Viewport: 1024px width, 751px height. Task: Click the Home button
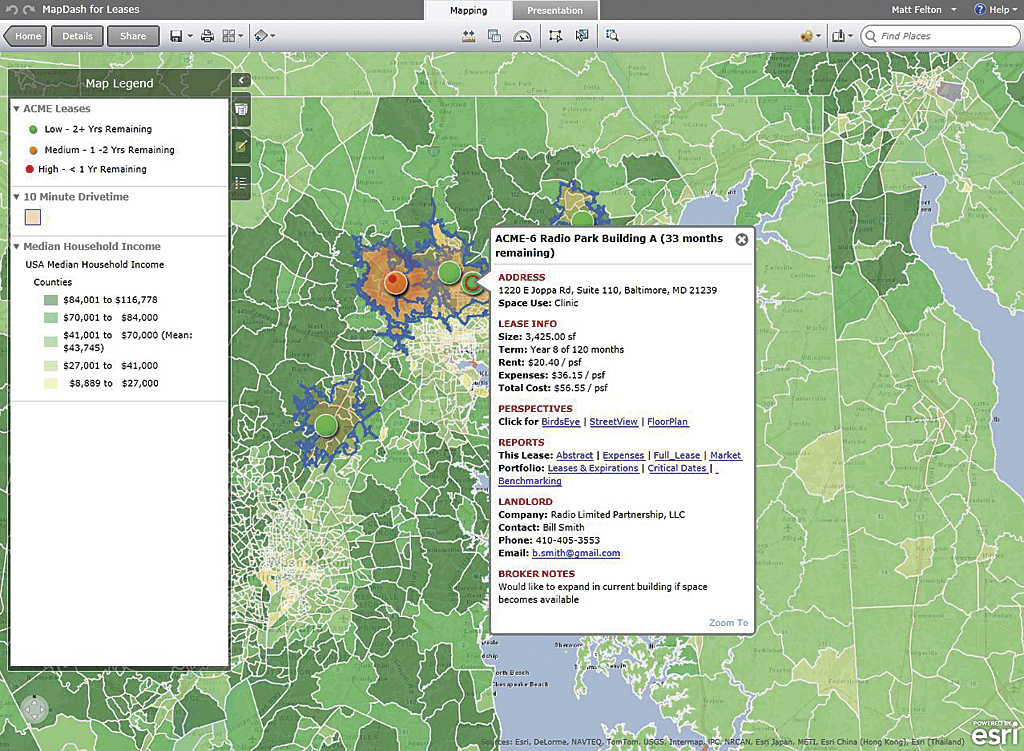pyautogui.click(x=25, y=36)
